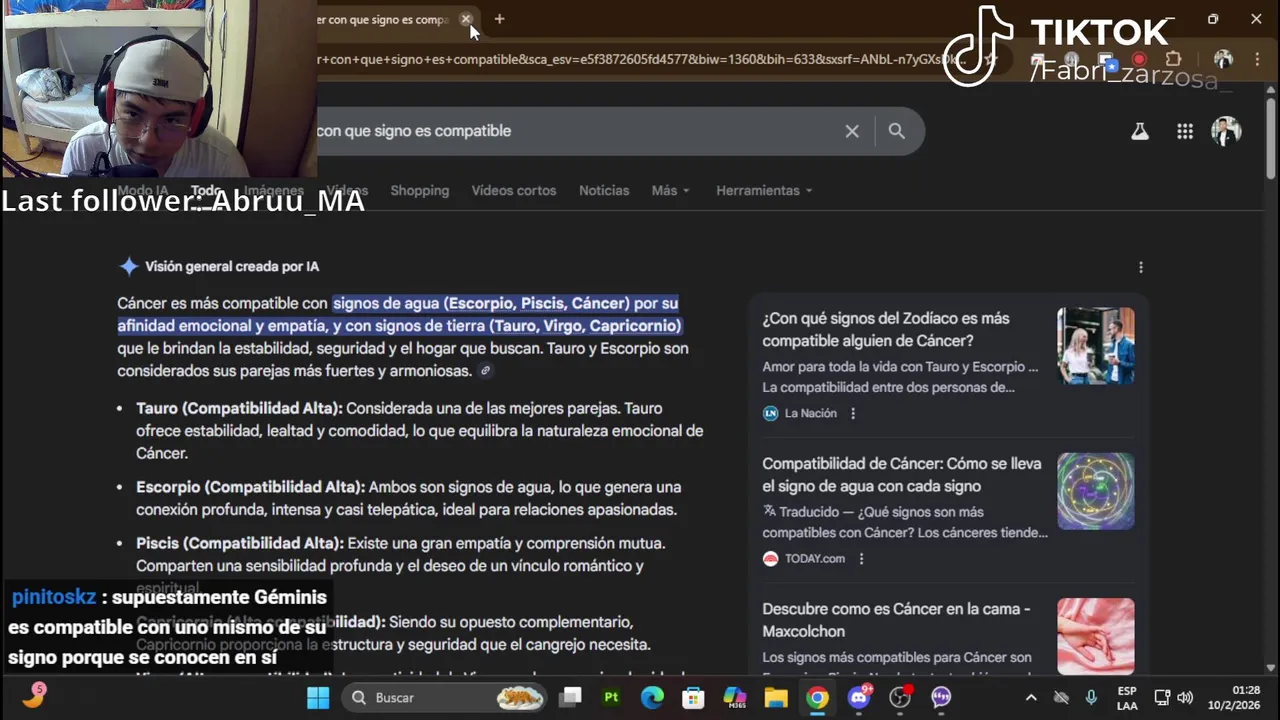Click 'Piscis (Compatibilidad Alta):' bullet text
1280x720 pixels.
click(240, 543)
